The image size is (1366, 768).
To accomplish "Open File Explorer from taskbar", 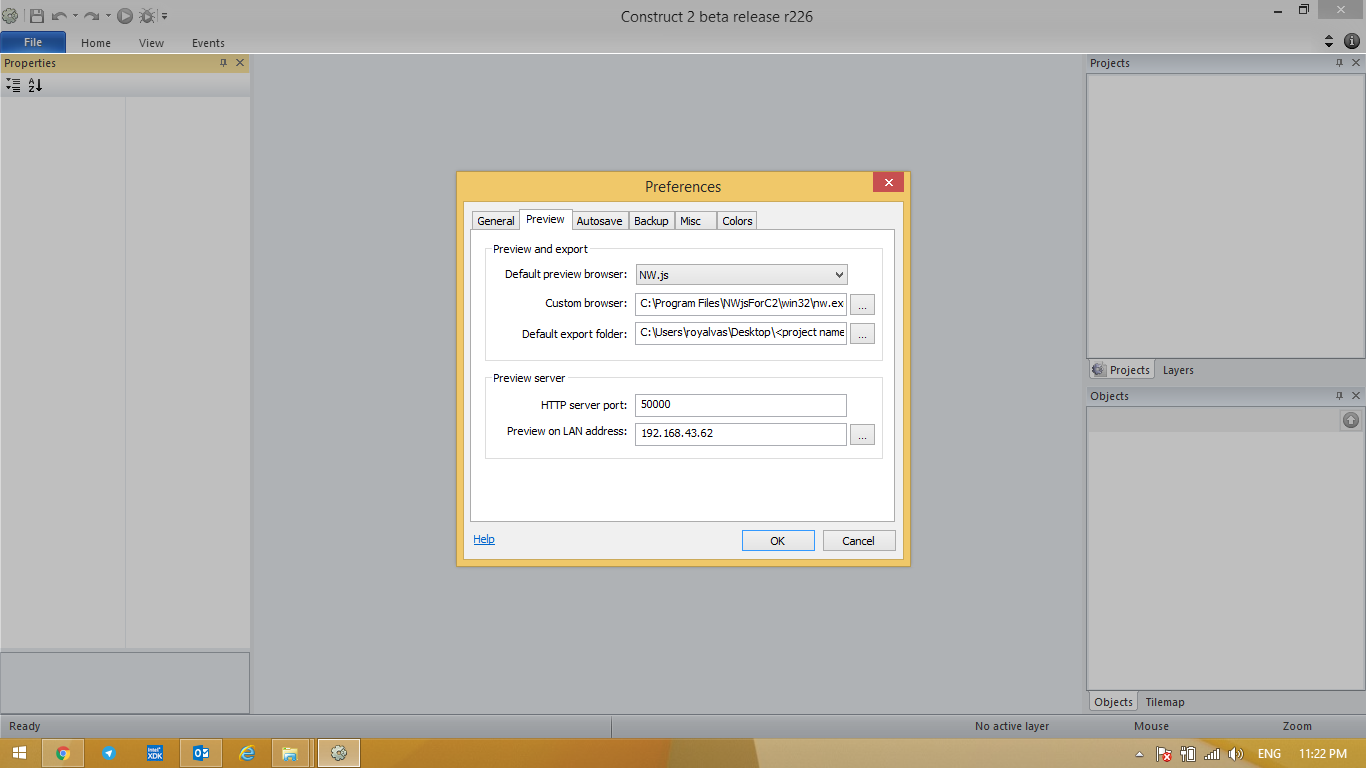I will point(290,753).
